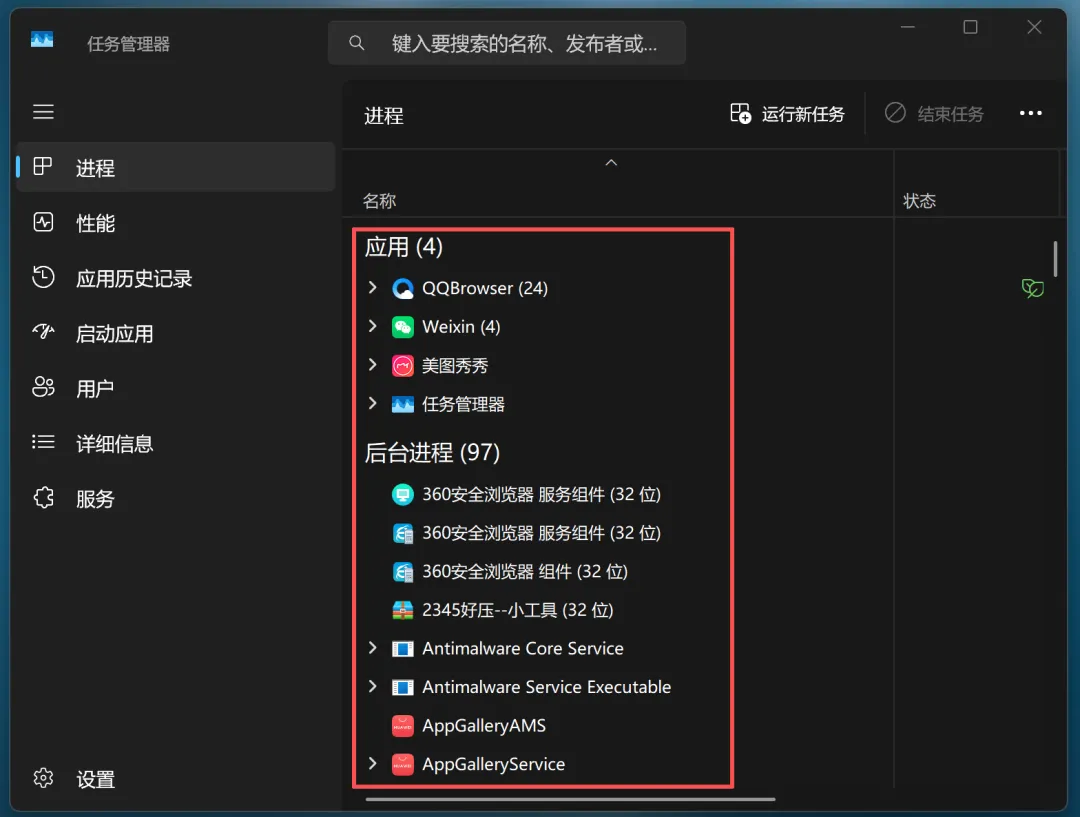Click the Antimalware Service Executable icon

[x=403, y=687]
